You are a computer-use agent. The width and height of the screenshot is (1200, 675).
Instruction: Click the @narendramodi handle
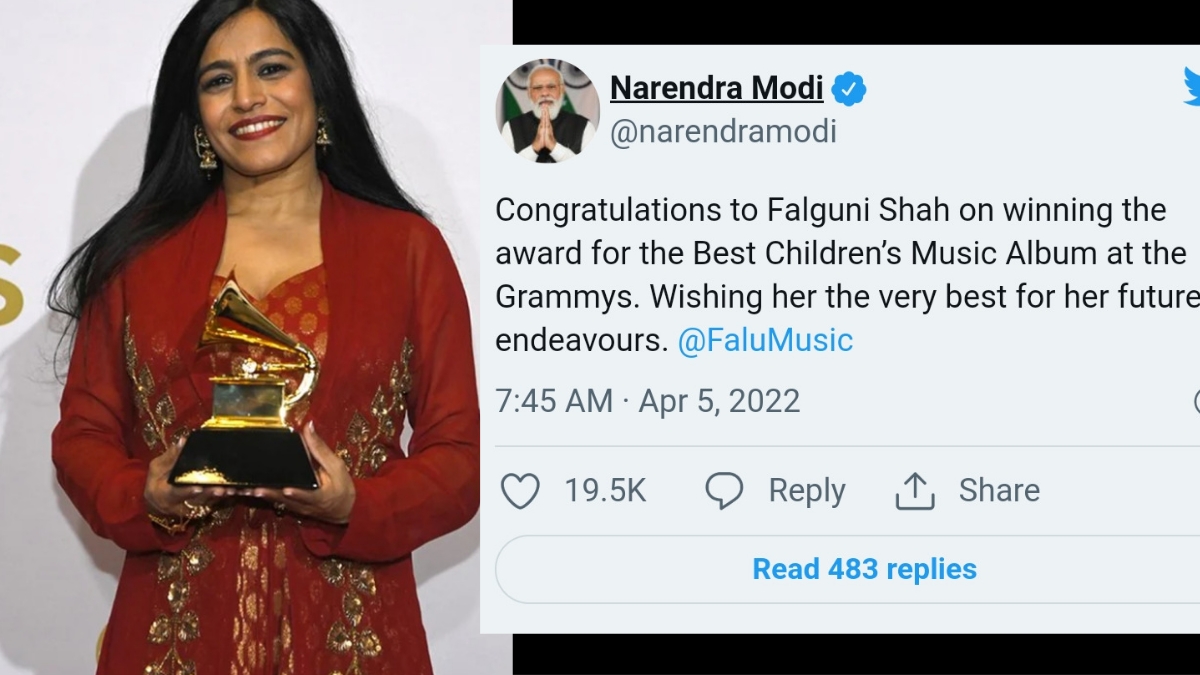pyautogui.click(x=723, y=132)
